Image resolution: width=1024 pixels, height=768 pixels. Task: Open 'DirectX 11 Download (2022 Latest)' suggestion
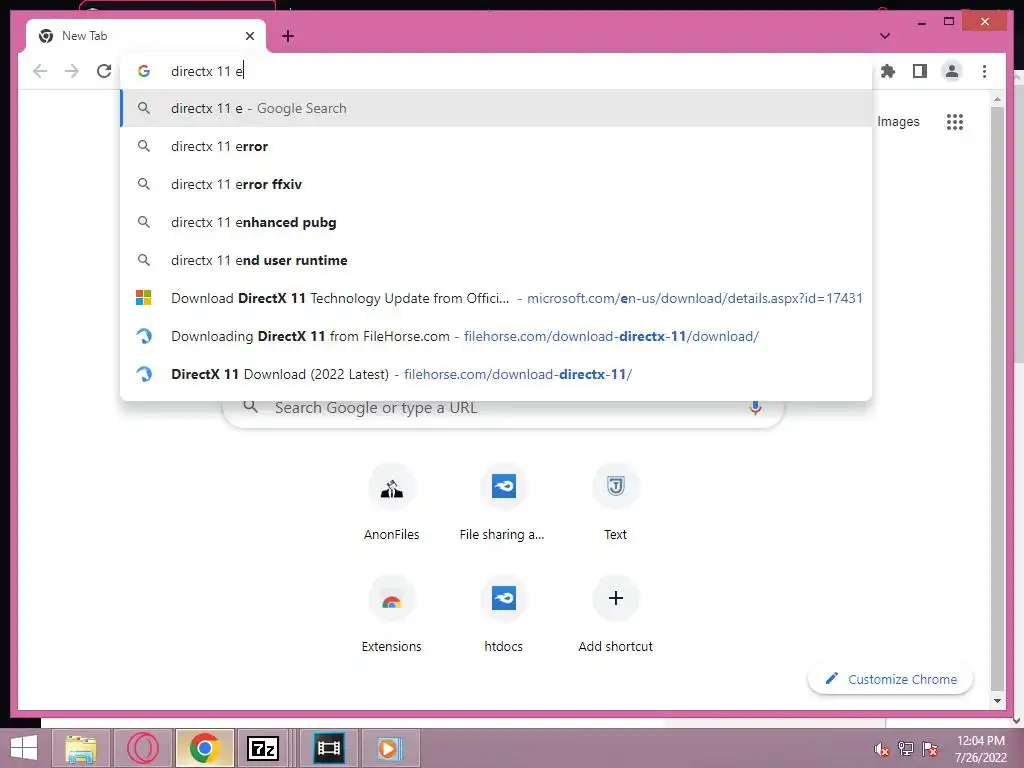pyautogui.click(x=496, y=374)
